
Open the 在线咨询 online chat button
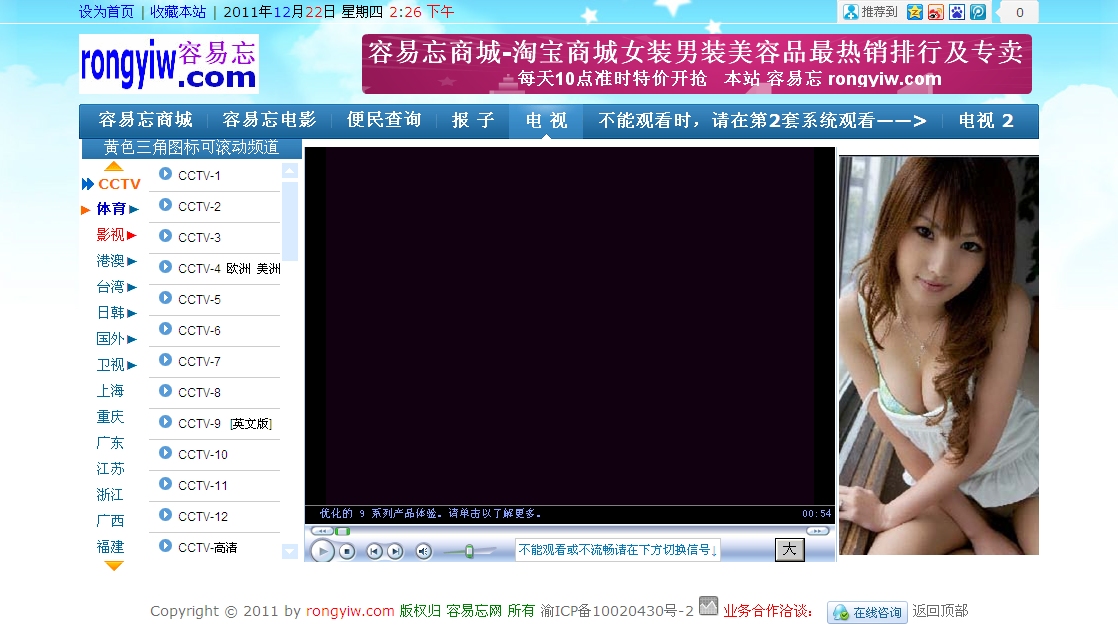click(867, 612)
